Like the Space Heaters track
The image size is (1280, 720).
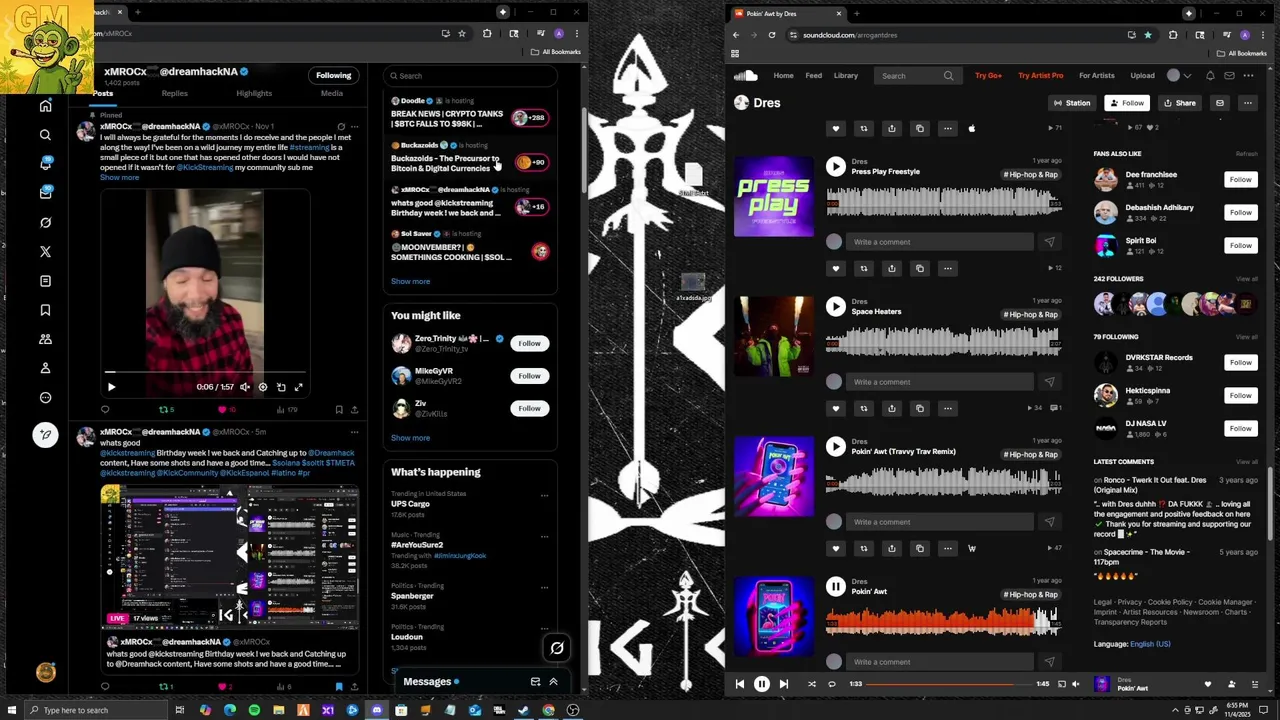click(836, 408)
